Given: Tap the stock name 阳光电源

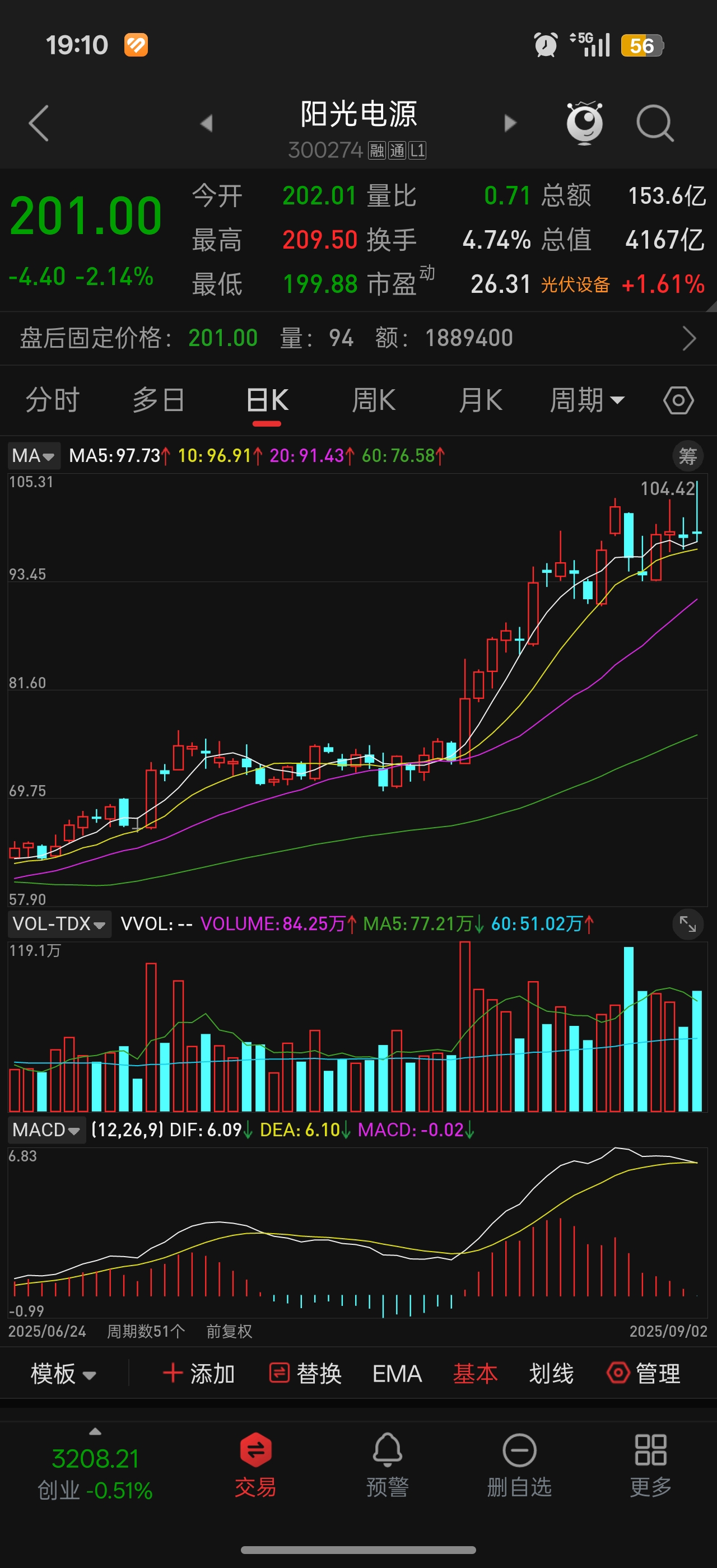Looking at the screenshot, I should tap(358, 114).
